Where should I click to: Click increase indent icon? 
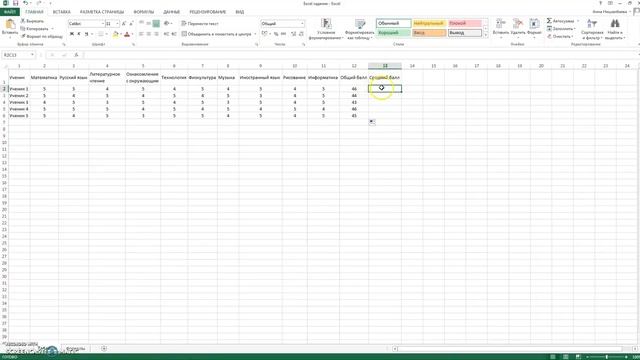[173, 34]
